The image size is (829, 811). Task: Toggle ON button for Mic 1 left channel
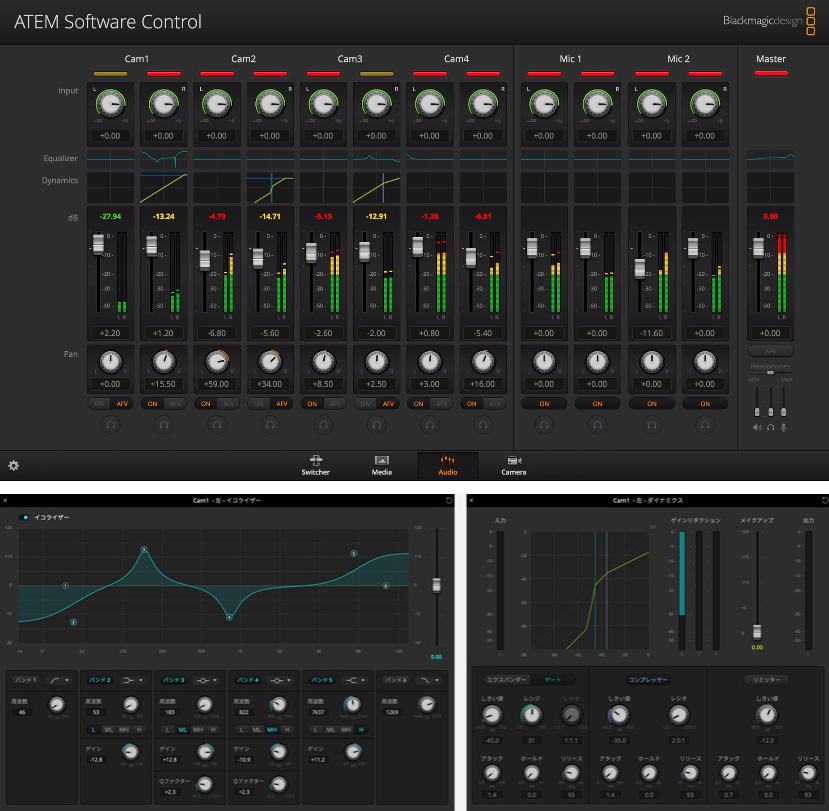[544, 403]
